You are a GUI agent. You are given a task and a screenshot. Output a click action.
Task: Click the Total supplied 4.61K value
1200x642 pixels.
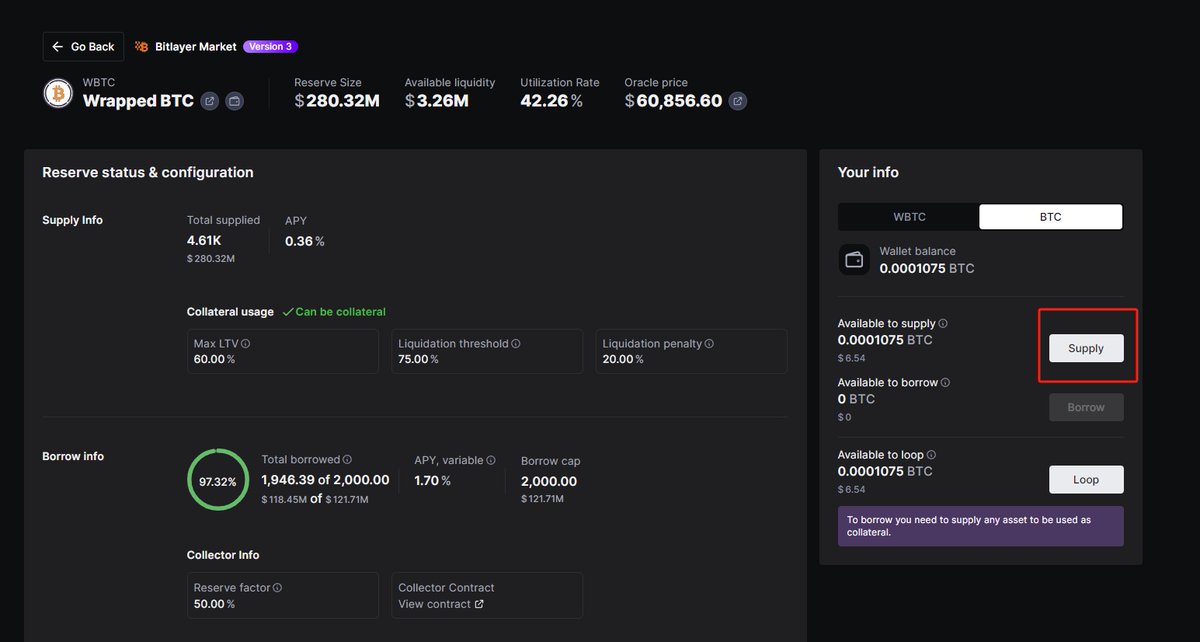(206, 241)
